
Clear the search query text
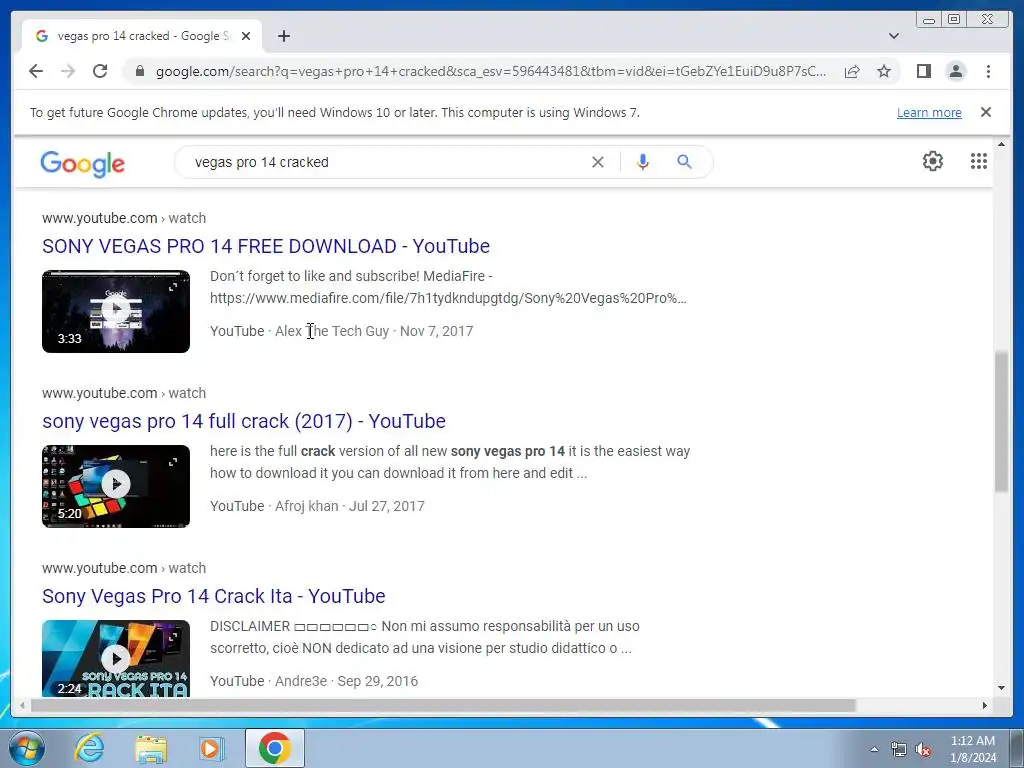[x=598, y=162]
